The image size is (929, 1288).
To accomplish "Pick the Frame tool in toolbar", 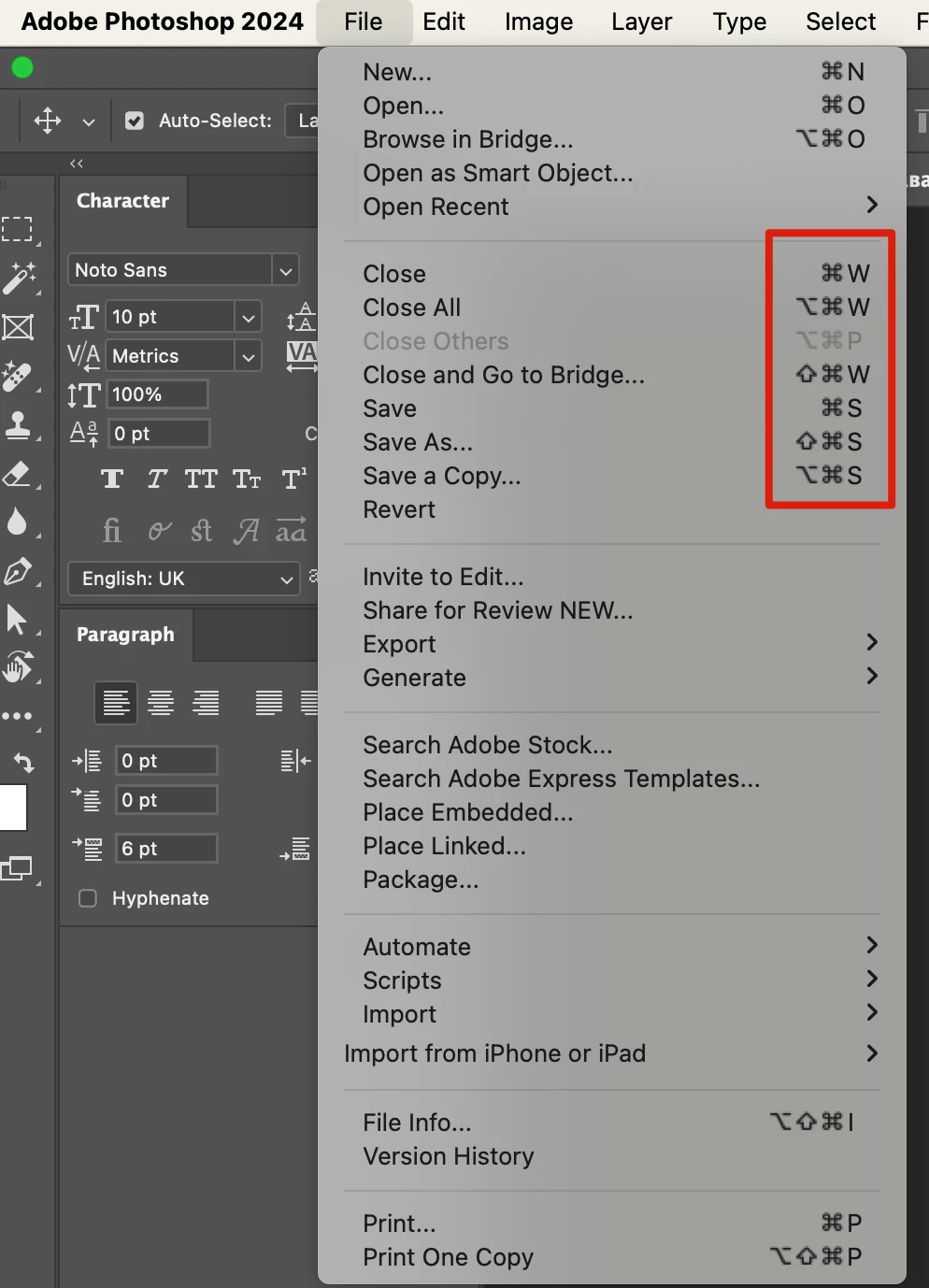I will pyautogui.click(x=18, y=327).
